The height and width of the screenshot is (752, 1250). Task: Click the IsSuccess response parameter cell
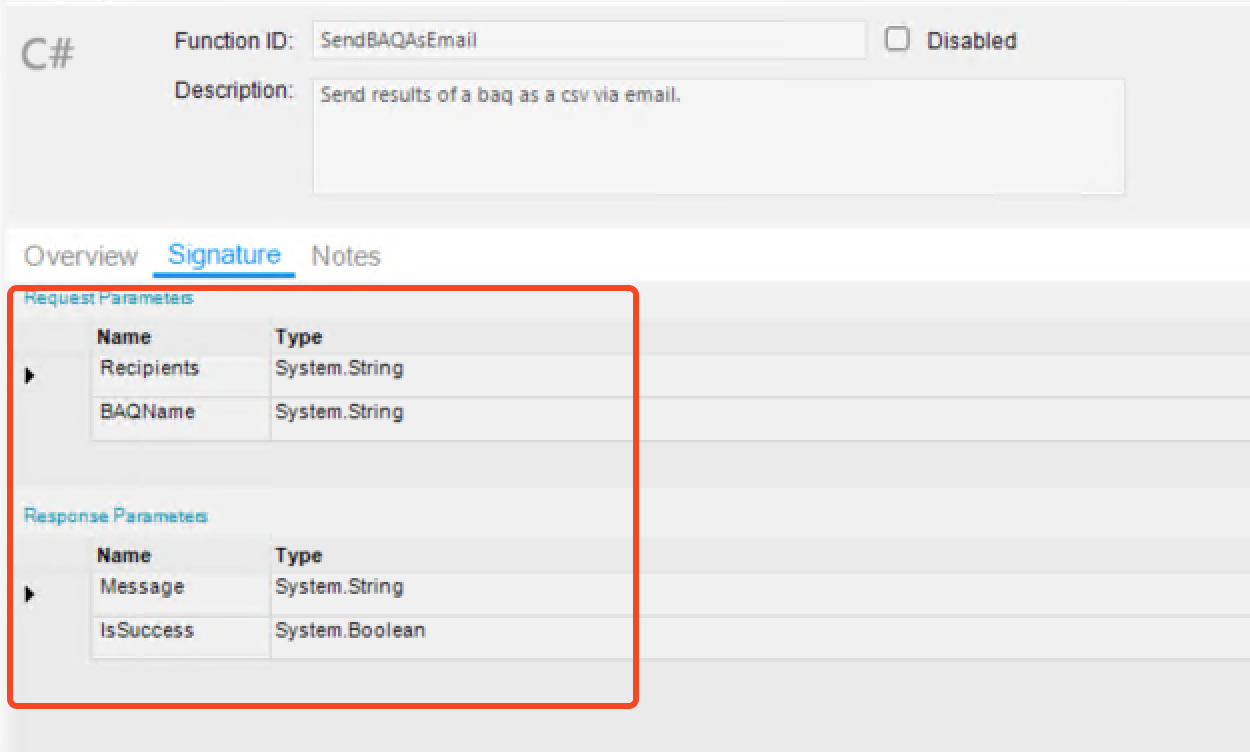click(x=181, y=637)
